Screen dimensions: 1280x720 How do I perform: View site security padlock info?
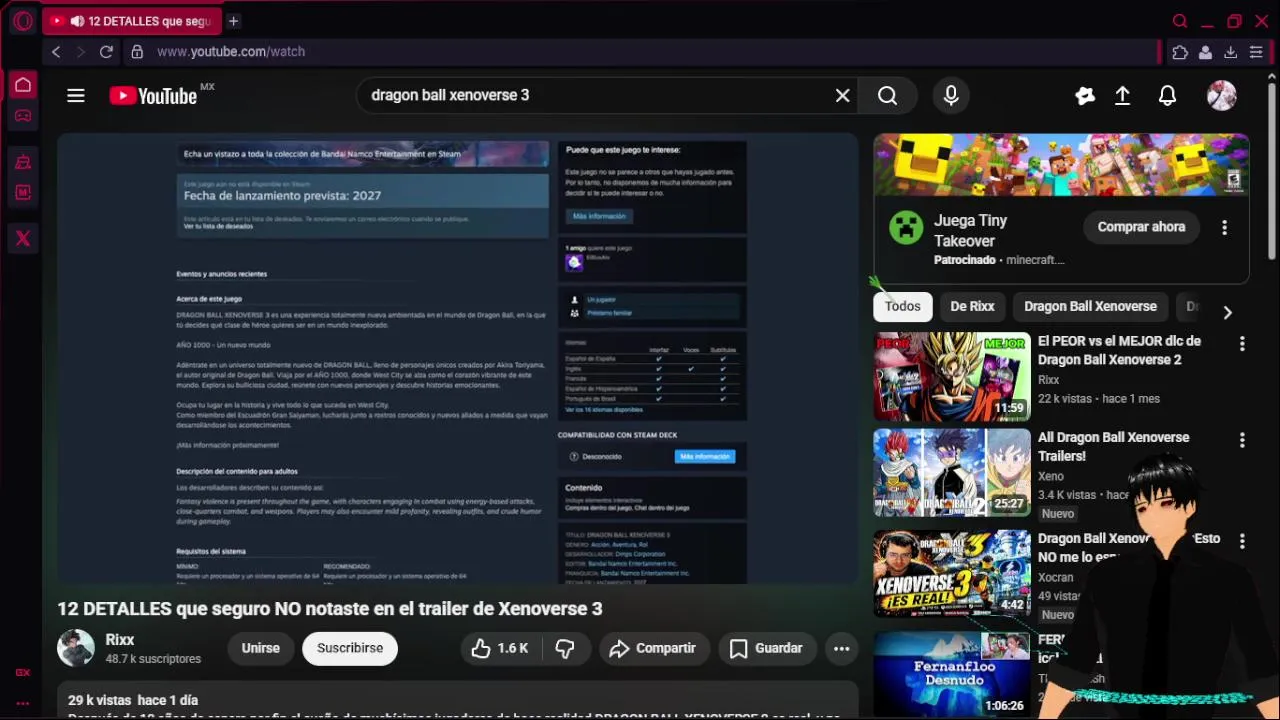[x=137, y=52]
